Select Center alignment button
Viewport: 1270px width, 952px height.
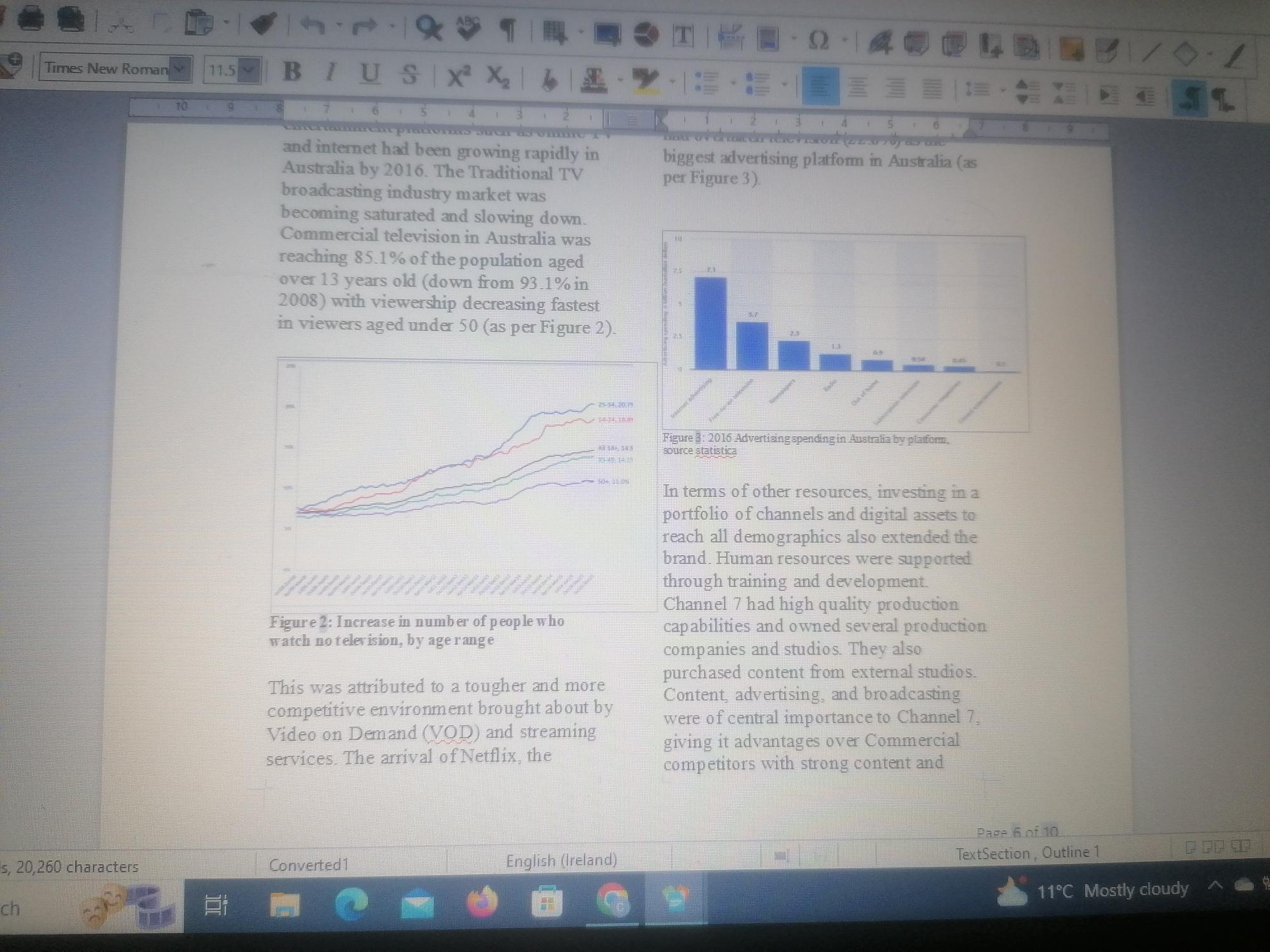tap(858, 86)
